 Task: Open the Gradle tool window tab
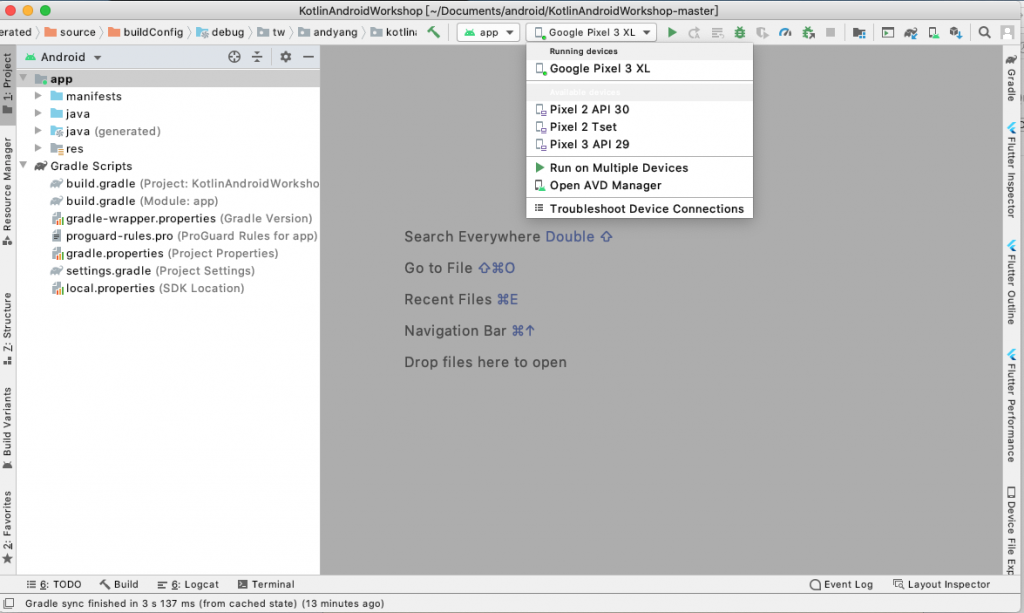[x=1011, y=78]
